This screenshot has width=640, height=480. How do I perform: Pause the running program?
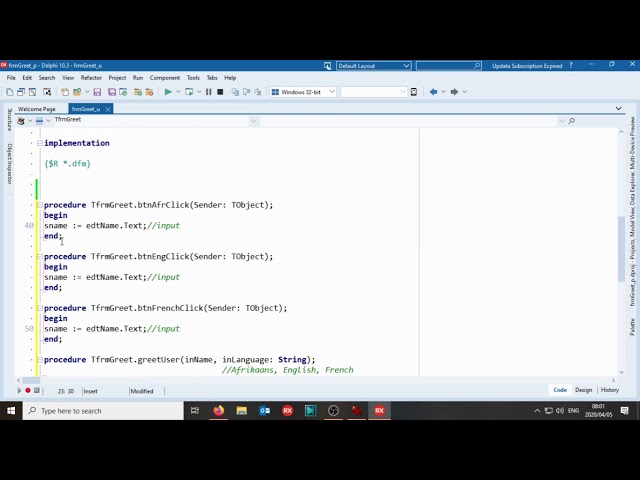209,92
